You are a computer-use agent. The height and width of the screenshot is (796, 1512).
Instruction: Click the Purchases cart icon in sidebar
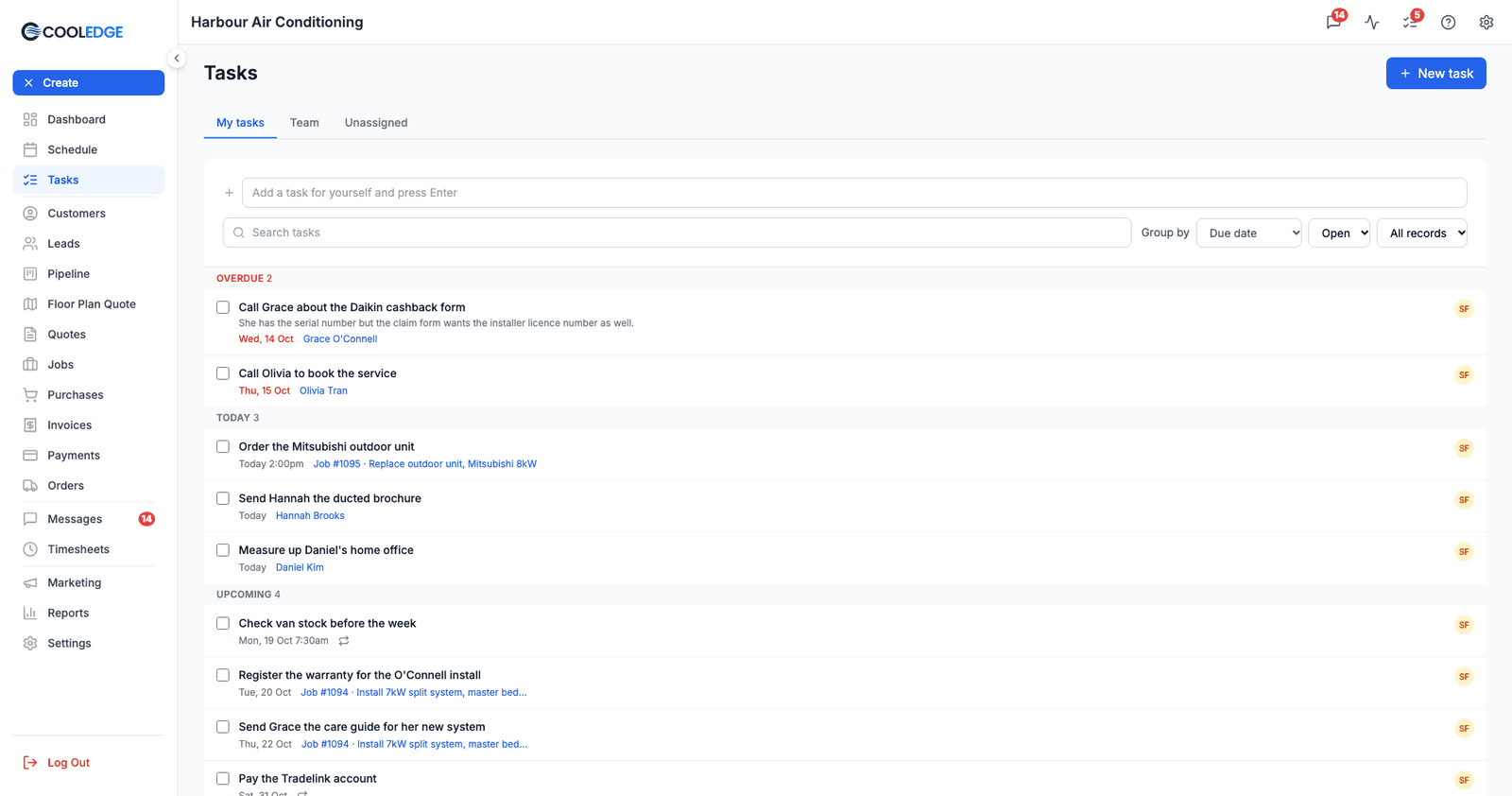(30, 395)
